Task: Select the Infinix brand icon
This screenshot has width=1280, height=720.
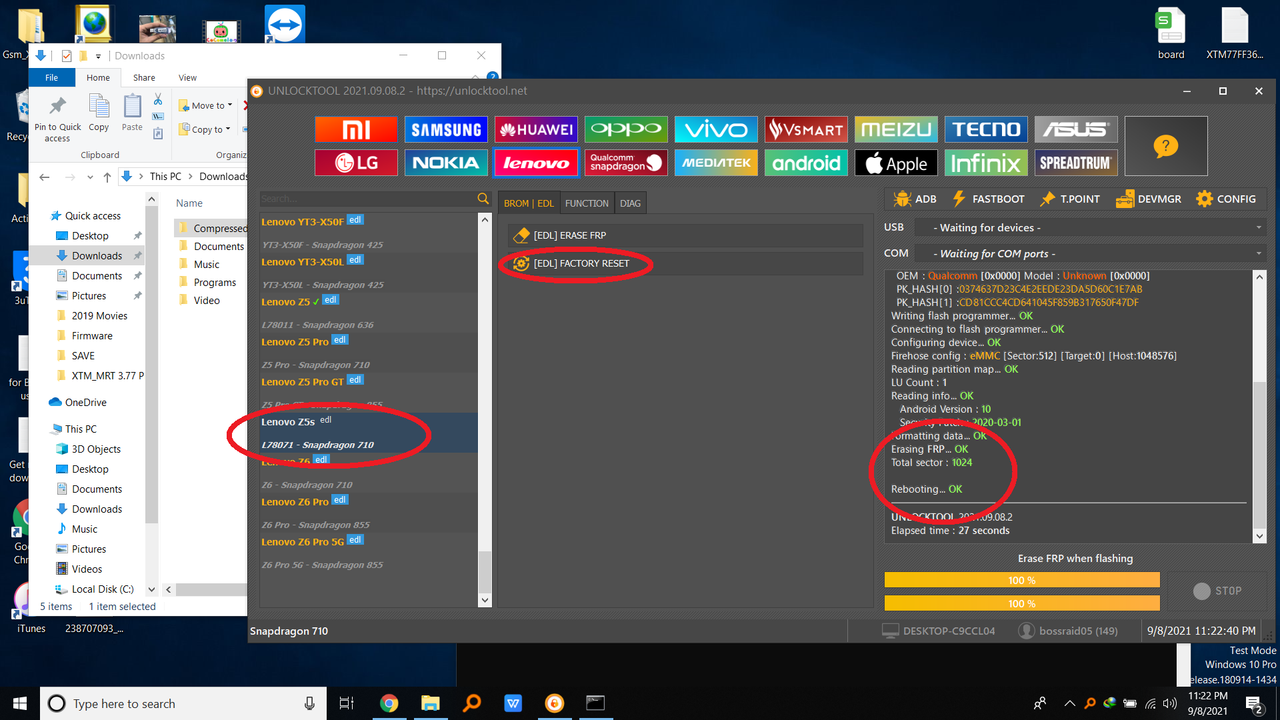Action: tap(986, 163)
